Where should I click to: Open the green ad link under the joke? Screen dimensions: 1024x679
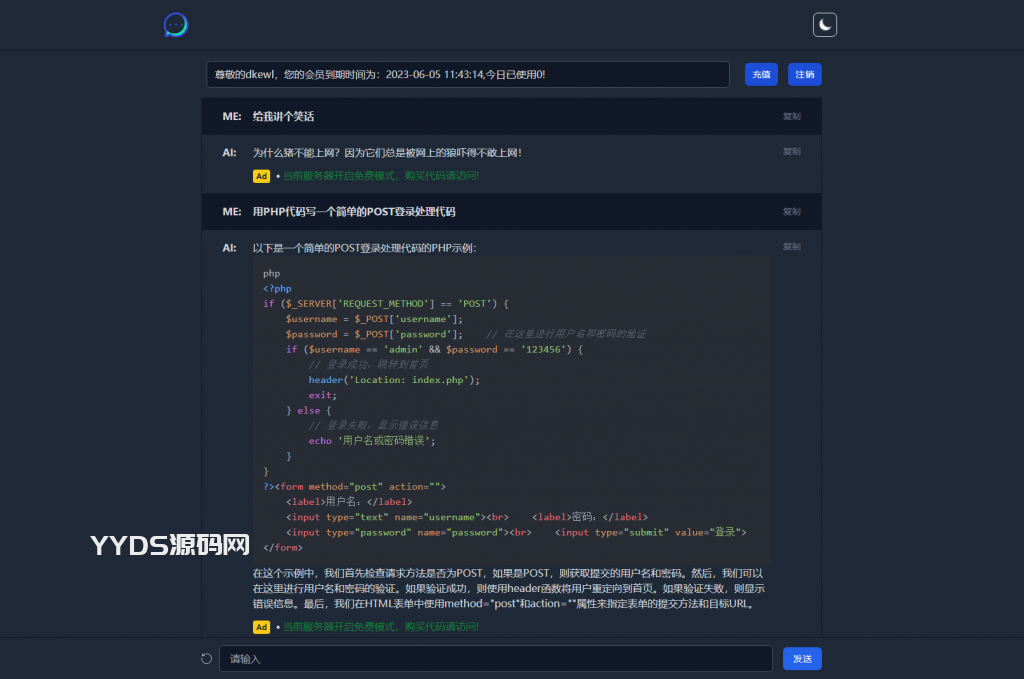coord(380,176)
